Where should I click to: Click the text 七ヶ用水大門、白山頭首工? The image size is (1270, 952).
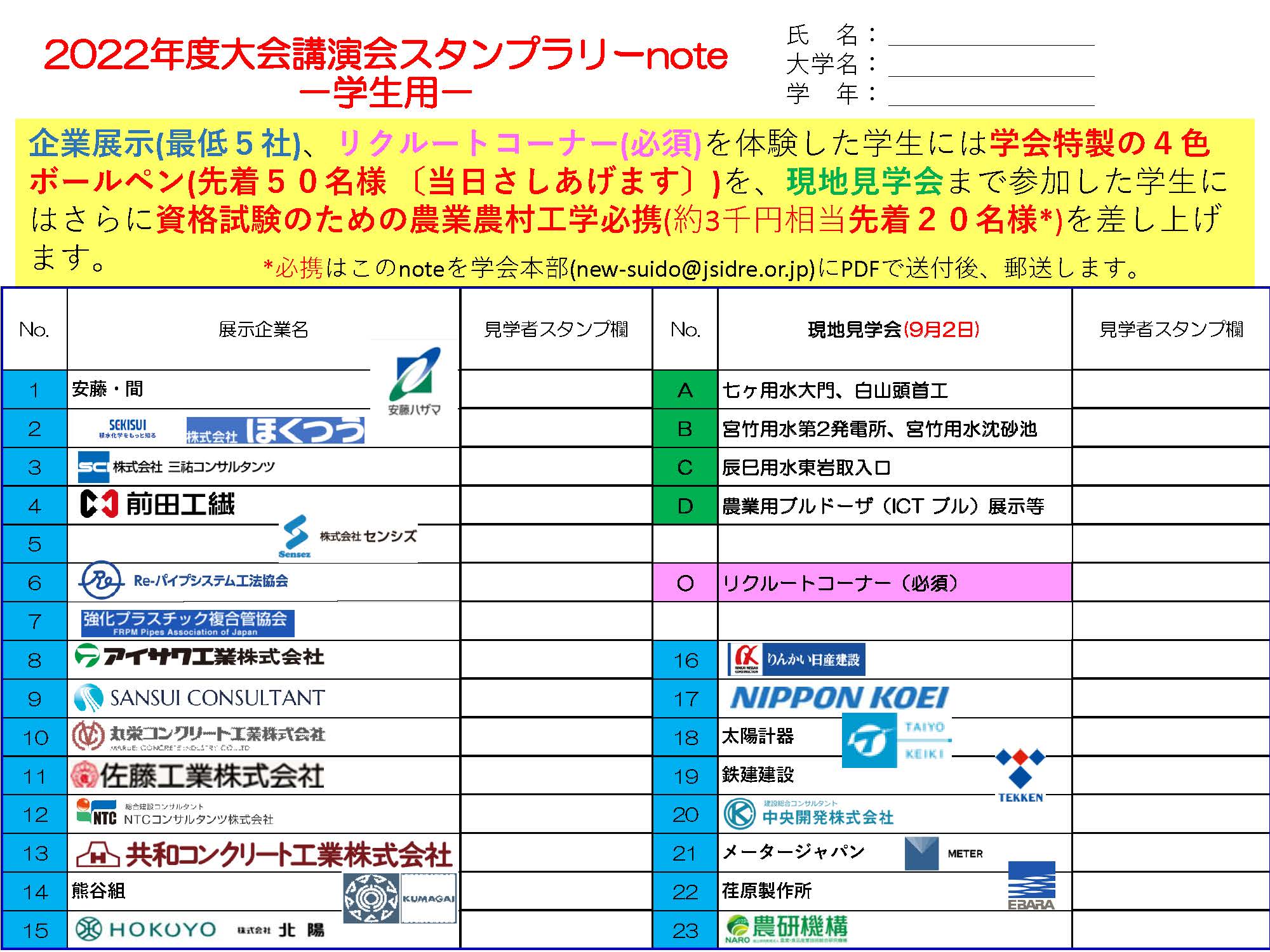835,390
